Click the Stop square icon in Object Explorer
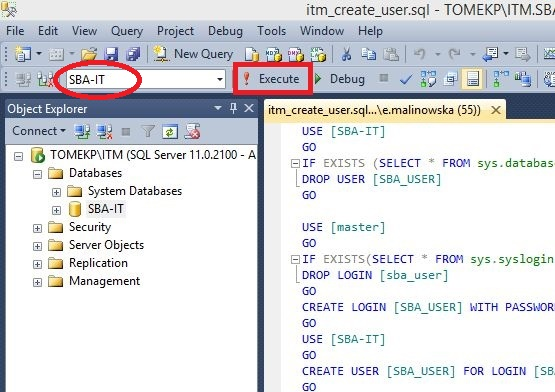 point(126,132)
